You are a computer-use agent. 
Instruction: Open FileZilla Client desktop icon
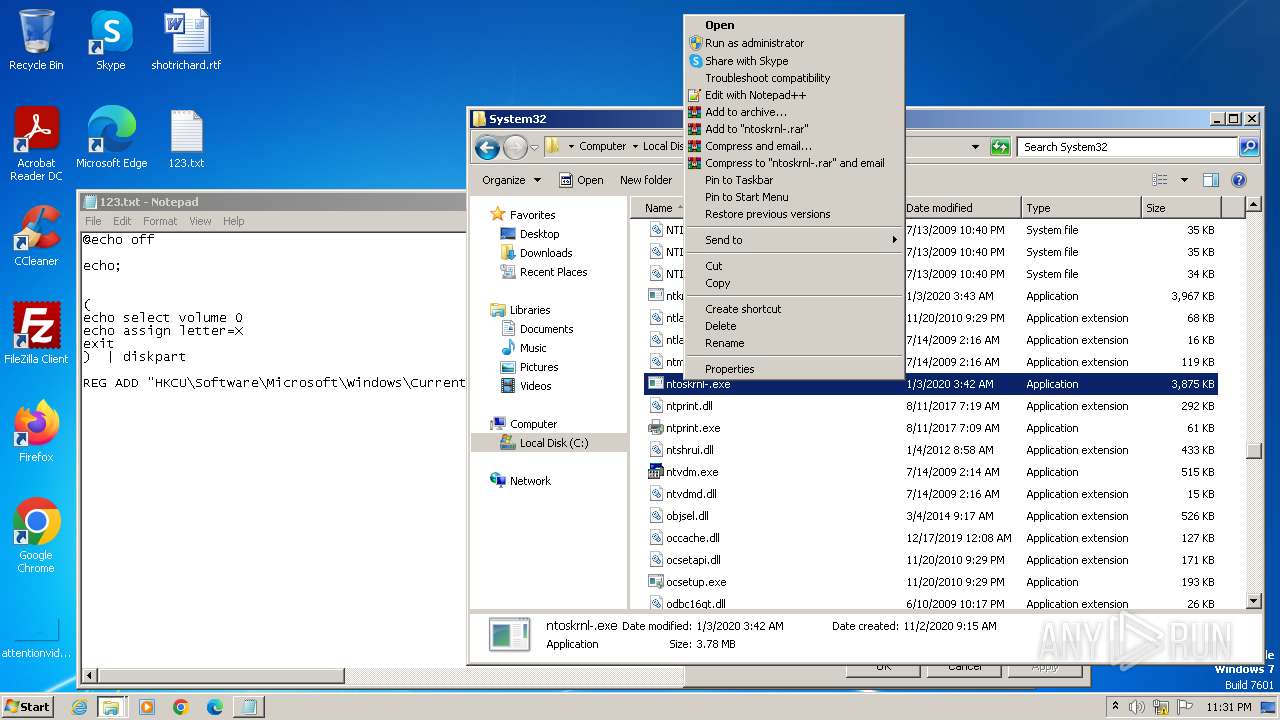tap(36, 334)
